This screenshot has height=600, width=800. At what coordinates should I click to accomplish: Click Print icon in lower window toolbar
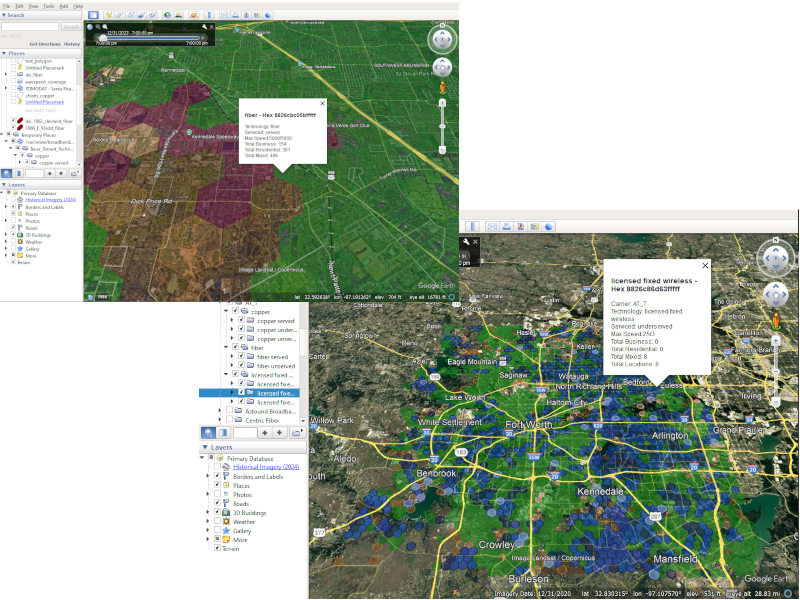click(507, 227)
